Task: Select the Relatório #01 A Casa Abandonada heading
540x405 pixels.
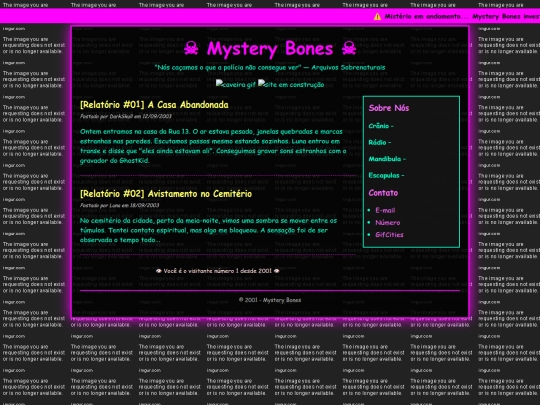Action: [x=154, y=105]
